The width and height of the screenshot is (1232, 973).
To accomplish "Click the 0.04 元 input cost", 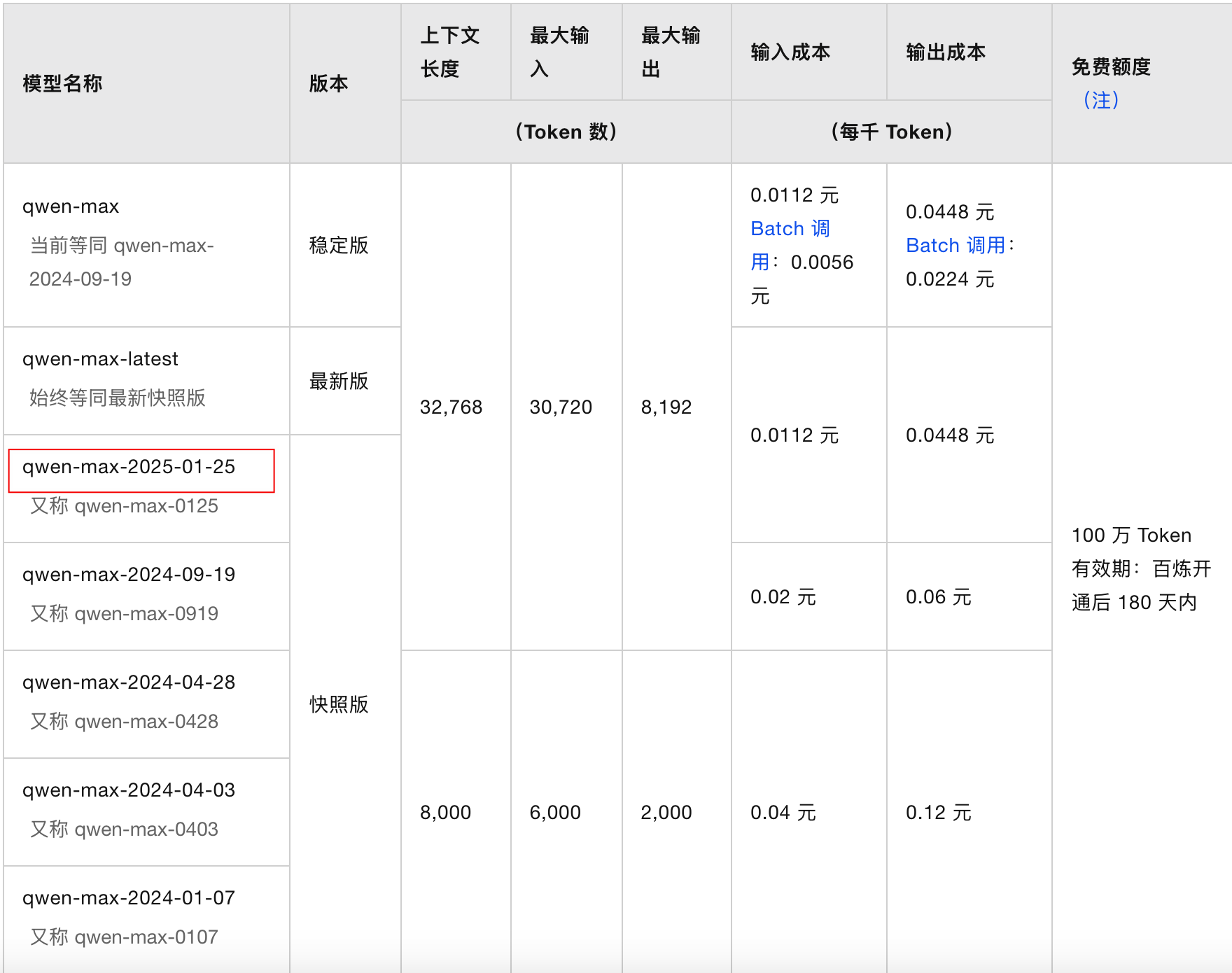I will pos(783,813).
